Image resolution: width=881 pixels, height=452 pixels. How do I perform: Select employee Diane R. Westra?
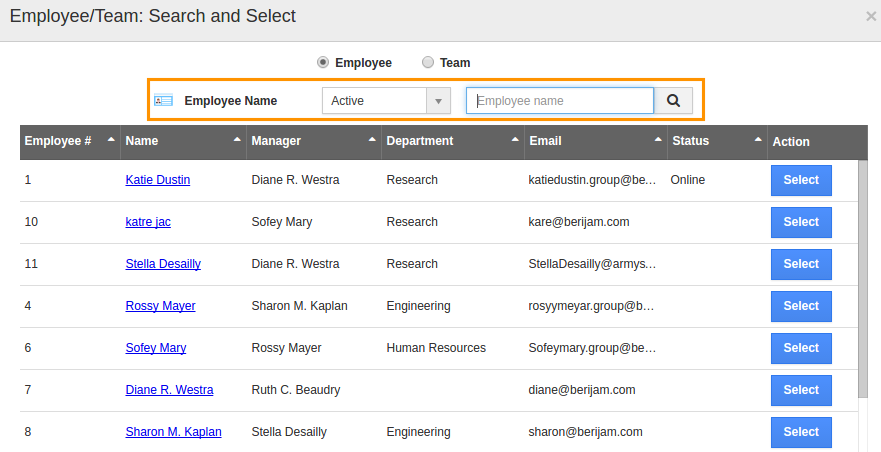coord(801,390)
